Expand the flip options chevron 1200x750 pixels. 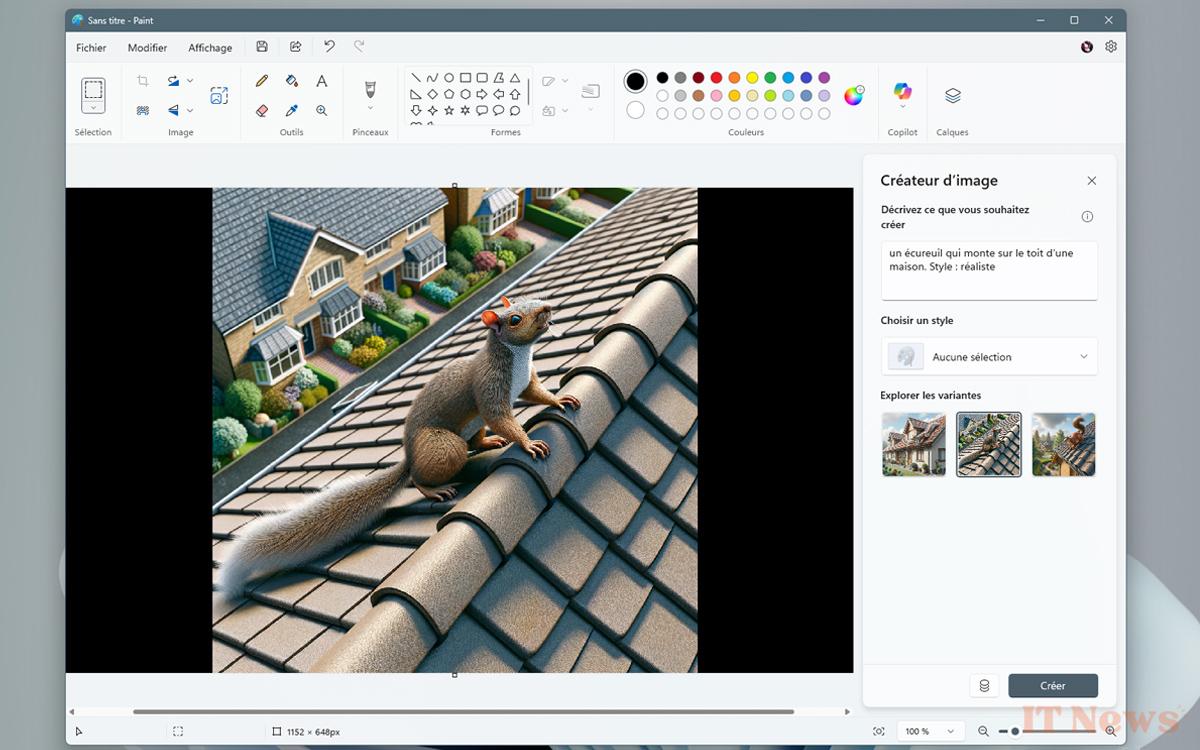click(x=190, y=110)
